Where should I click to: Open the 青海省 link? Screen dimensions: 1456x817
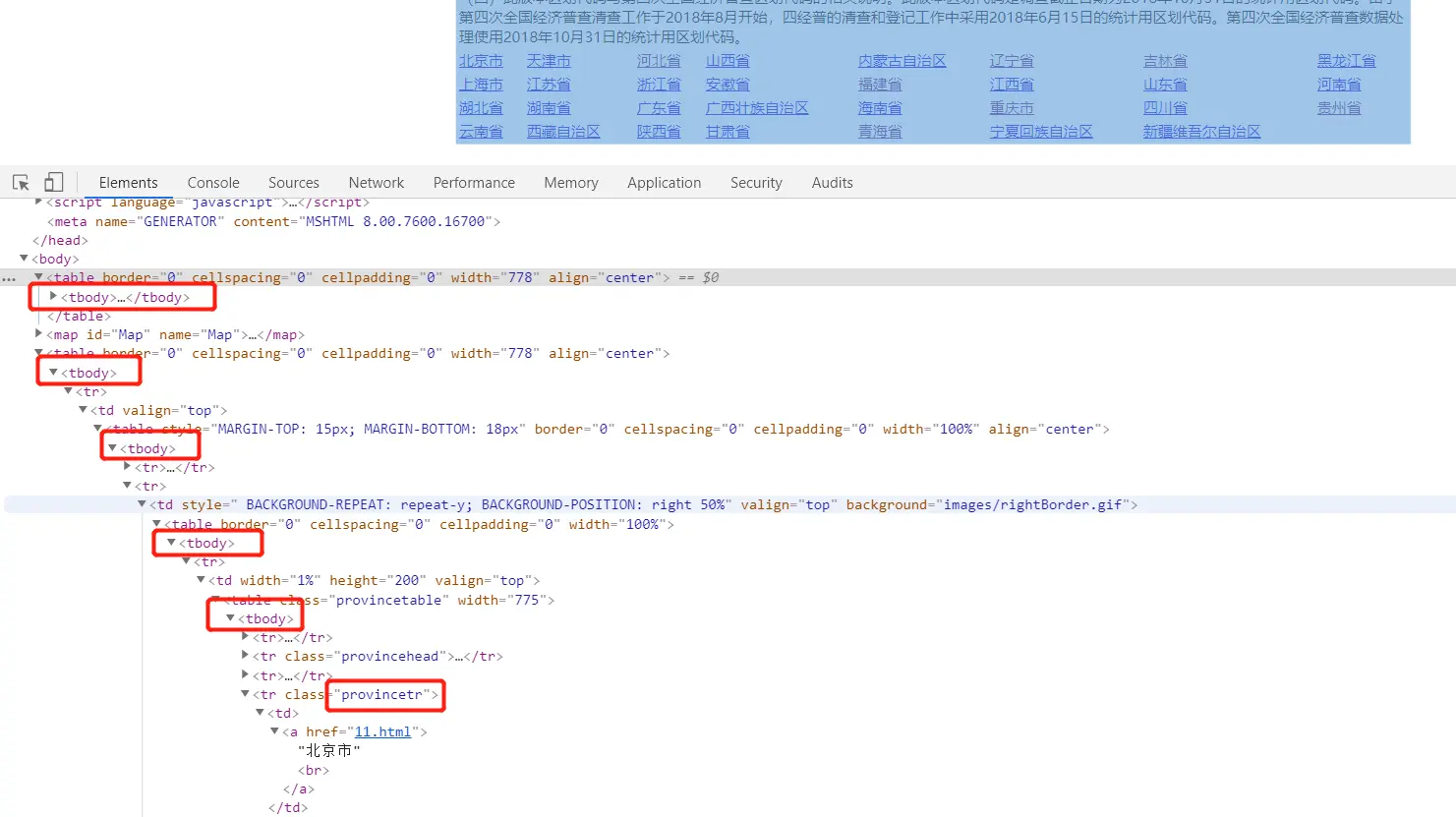[880, 132]
